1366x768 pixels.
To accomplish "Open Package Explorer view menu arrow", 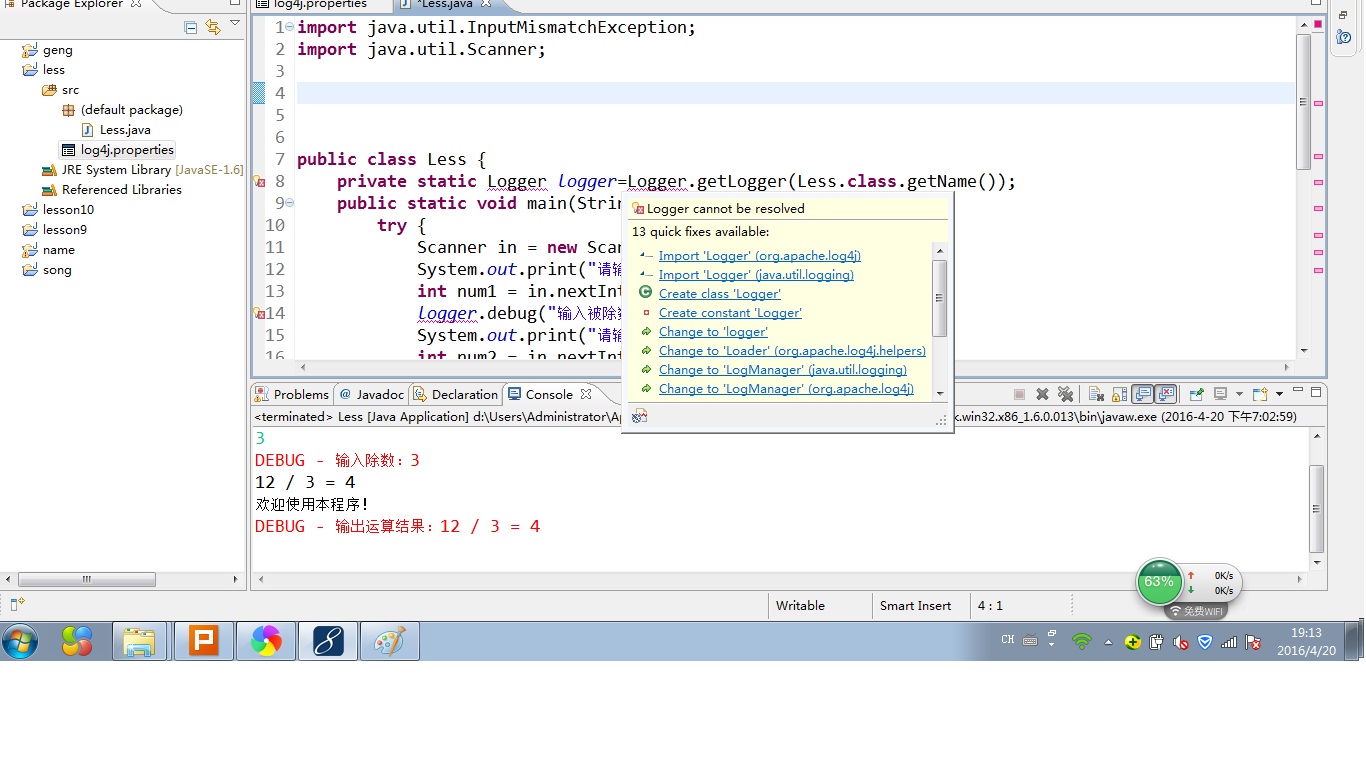I will click(x=235, y=23).
